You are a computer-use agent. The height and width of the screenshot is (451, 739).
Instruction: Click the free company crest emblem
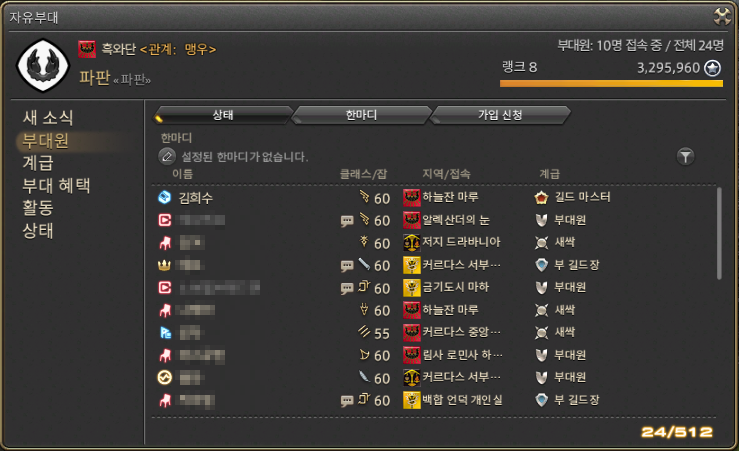point(43,66)
